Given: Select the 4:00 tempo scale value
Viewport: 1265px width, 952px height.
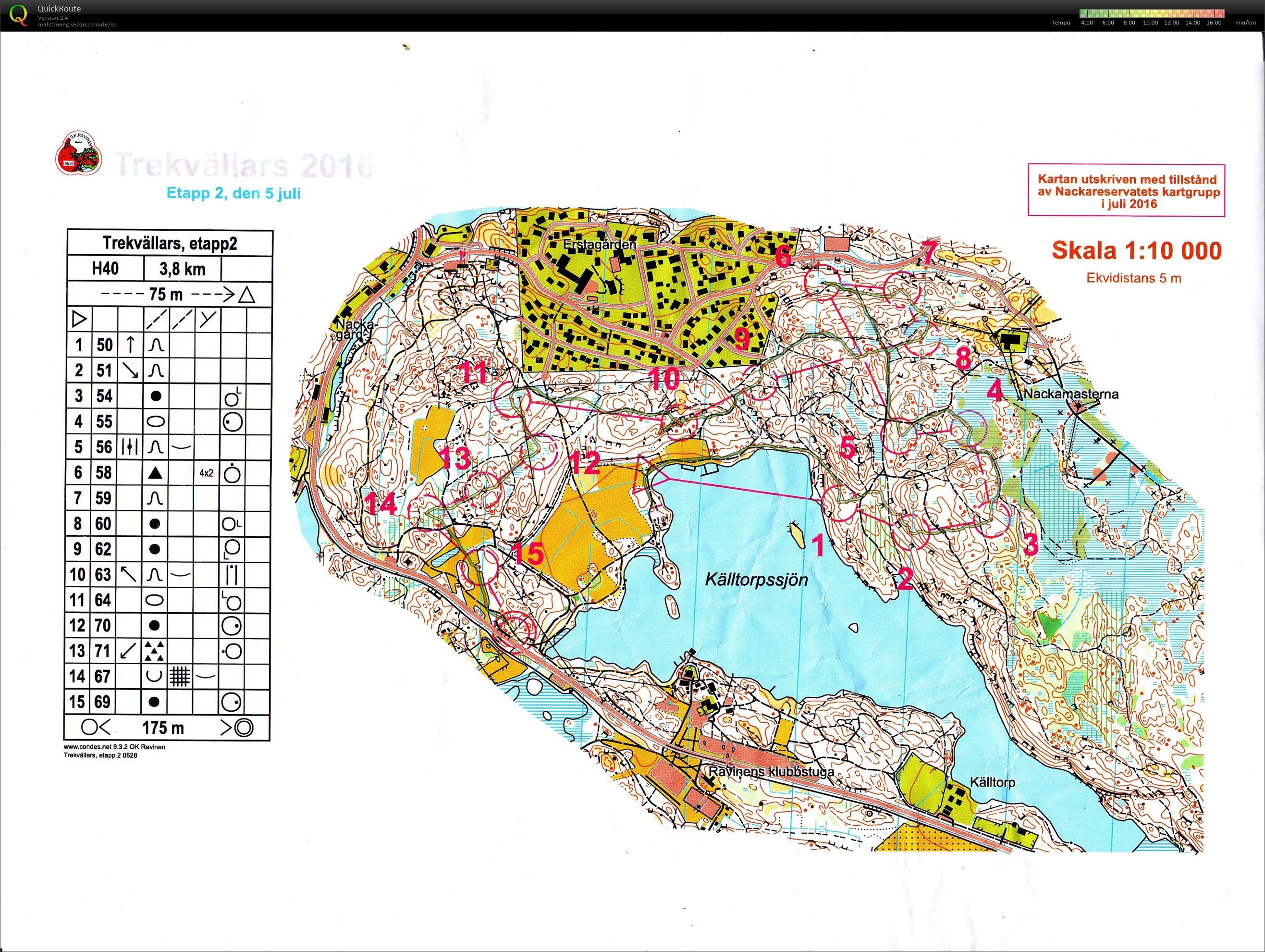Looking at the screenshot, I should (x=1087, y=23).
